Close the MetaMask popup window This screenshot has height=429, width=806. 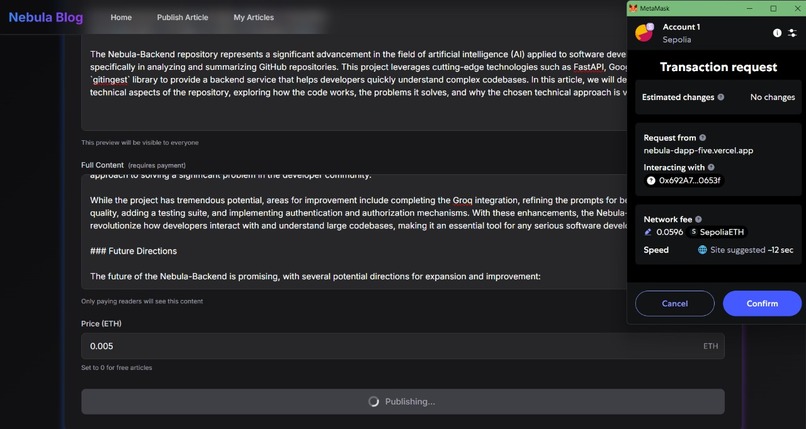[797, 8]
